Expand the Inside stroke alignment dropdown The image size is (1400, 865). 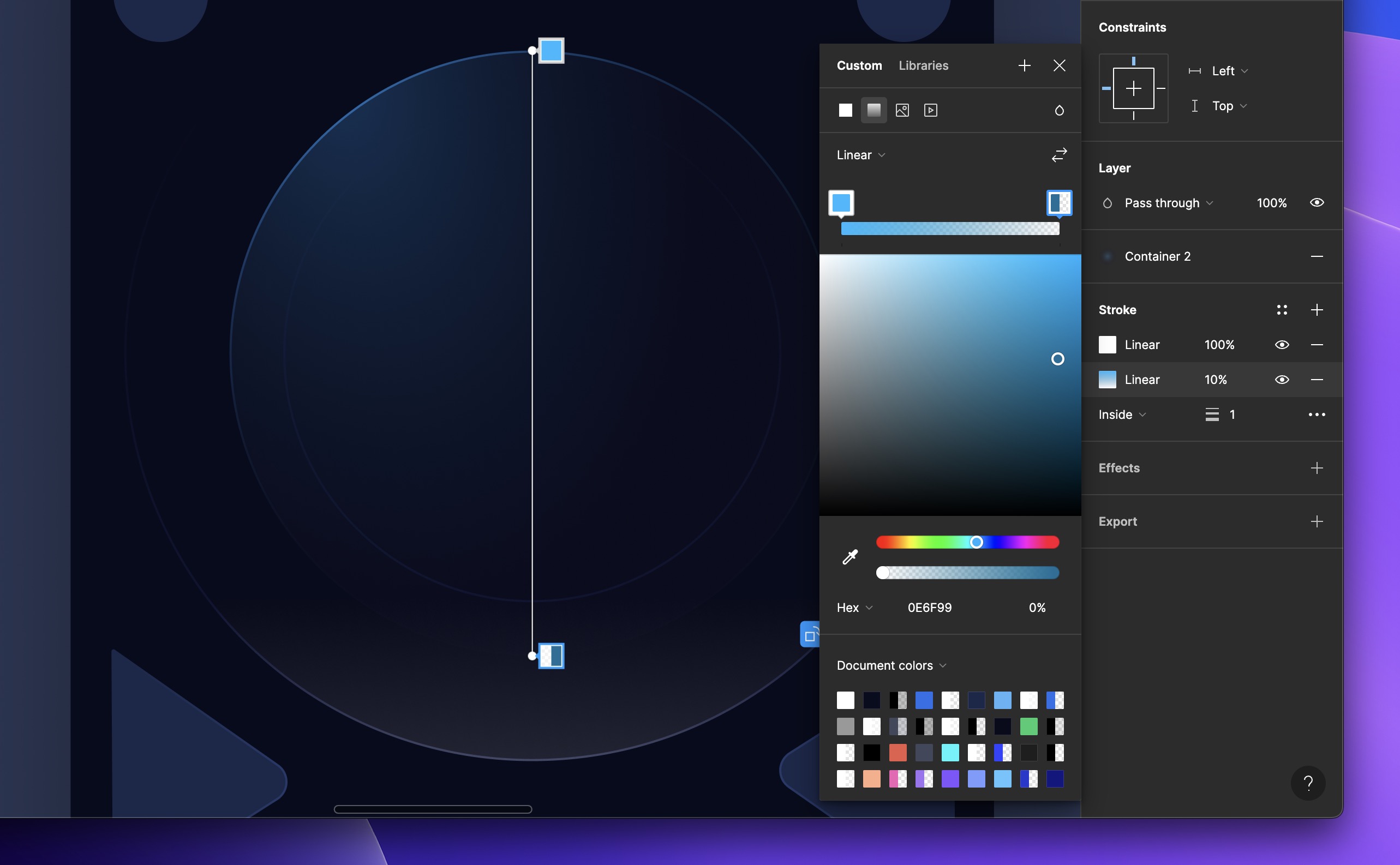tap(1121, 414)
